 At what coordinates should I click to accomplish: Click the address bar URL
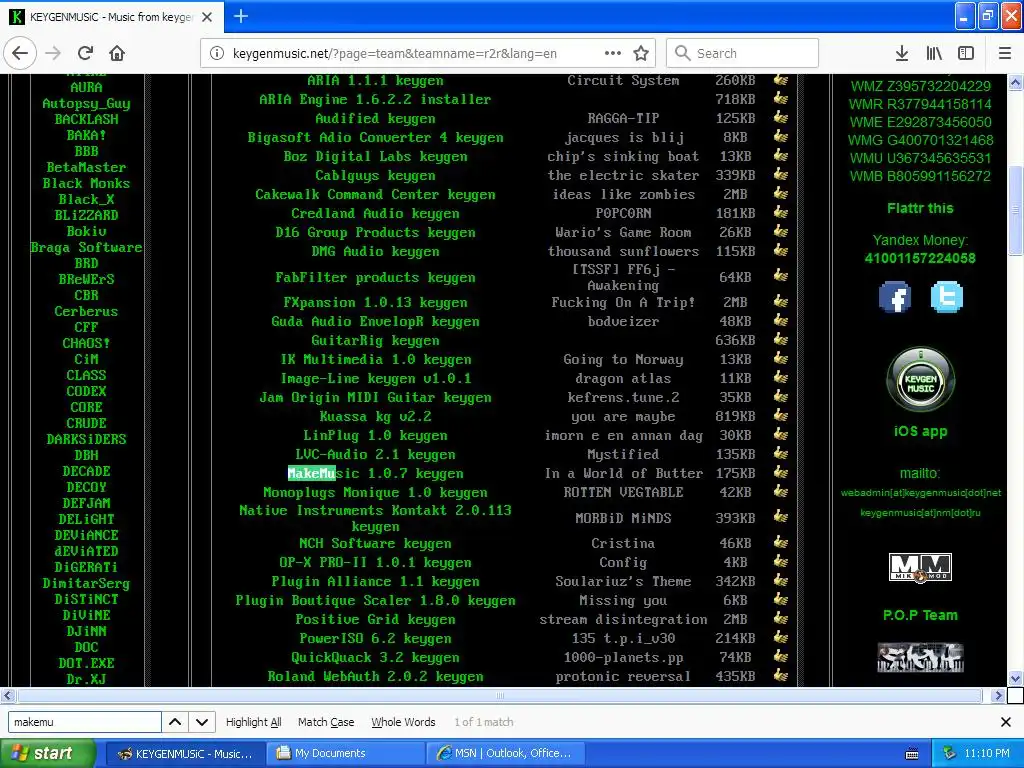[x=394, y=54]
